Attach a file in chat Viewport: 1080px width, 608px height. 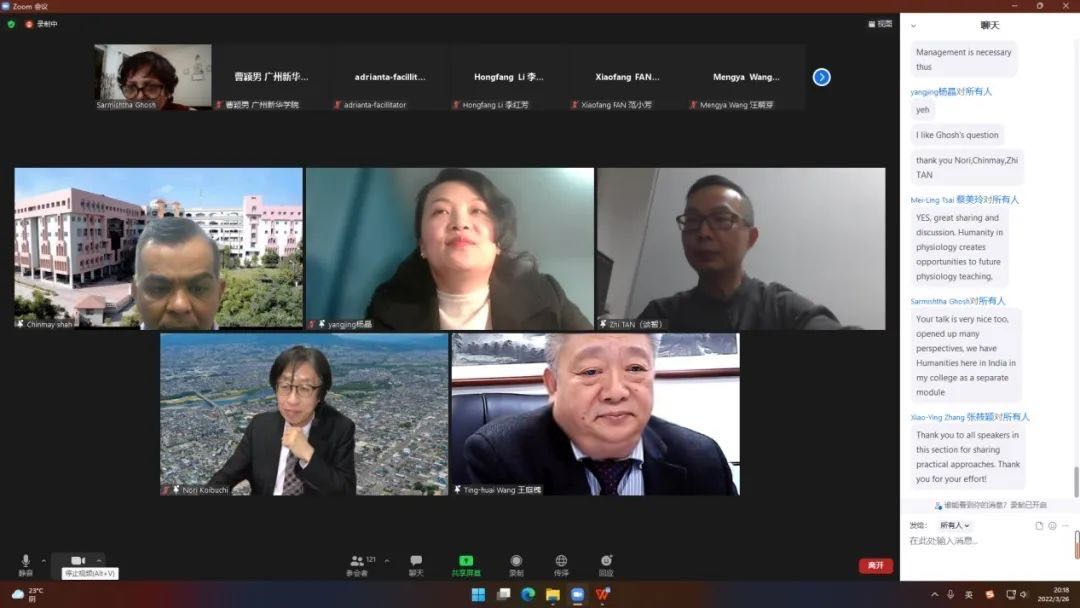click(1039, 525)
